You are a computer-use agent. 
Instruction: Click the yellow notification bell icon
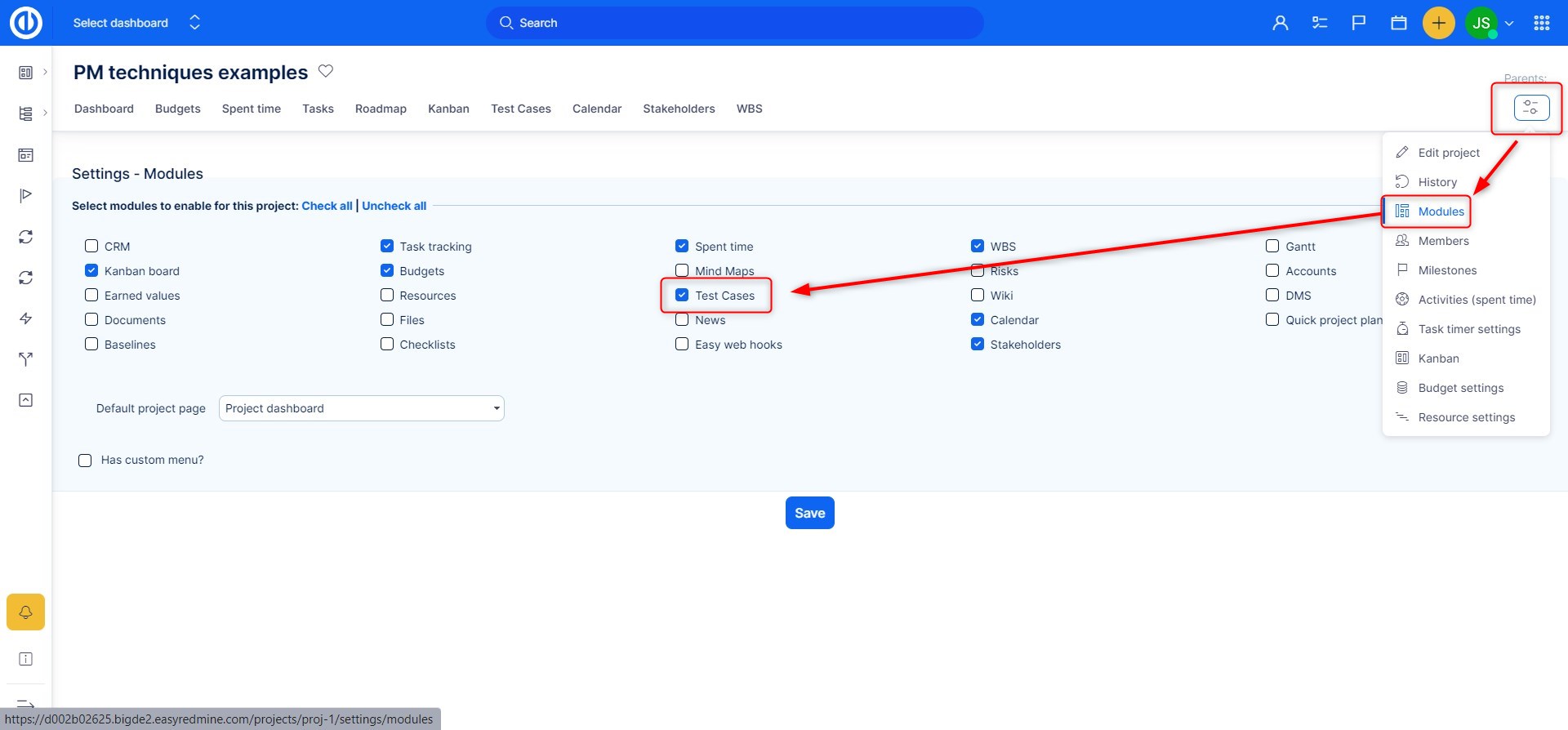pyautogui.click(x=25, y=612)
